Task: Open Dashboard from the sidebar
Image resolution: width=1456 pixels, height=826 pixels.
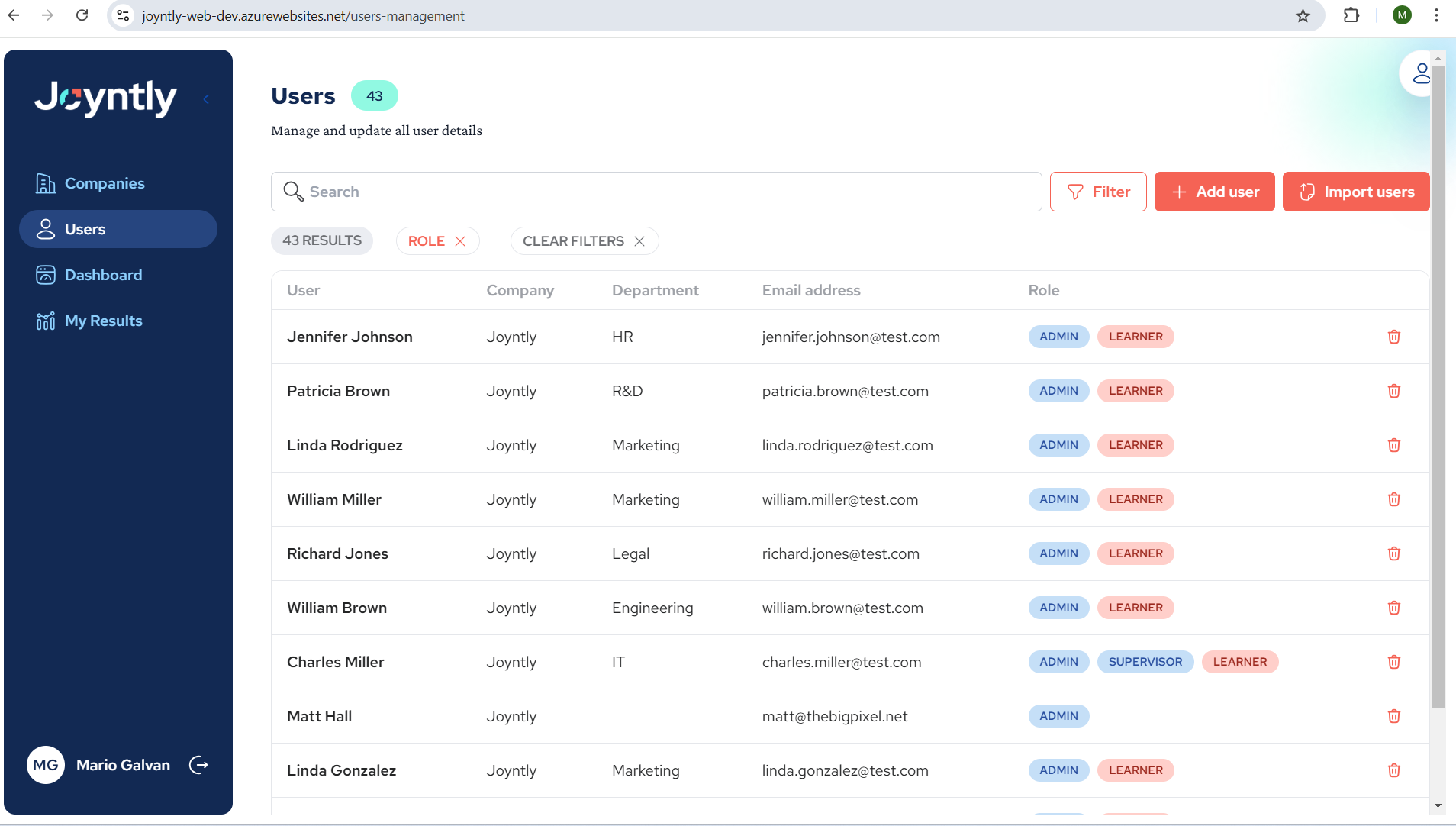Action: (103, 275)
